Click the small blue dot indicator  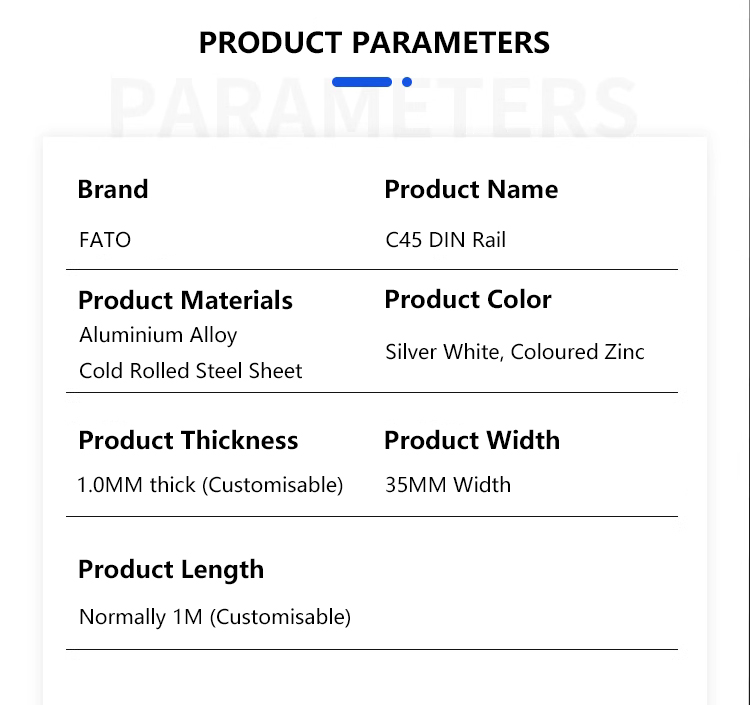(407, 82)
